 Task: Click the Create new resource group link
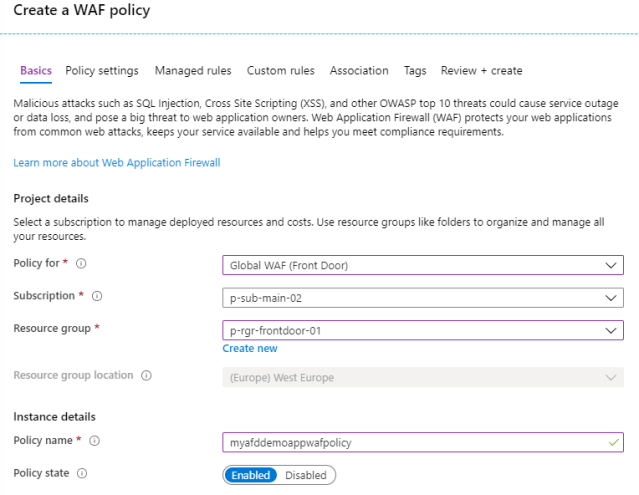[250, 349]
